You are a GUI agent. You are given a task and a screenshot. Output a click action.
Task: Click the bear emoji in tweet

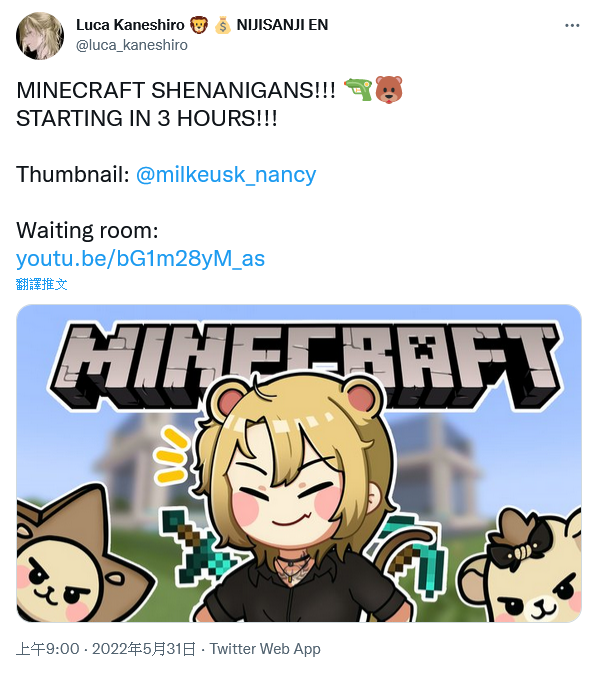pyautogui.click(x=389, y=89)
